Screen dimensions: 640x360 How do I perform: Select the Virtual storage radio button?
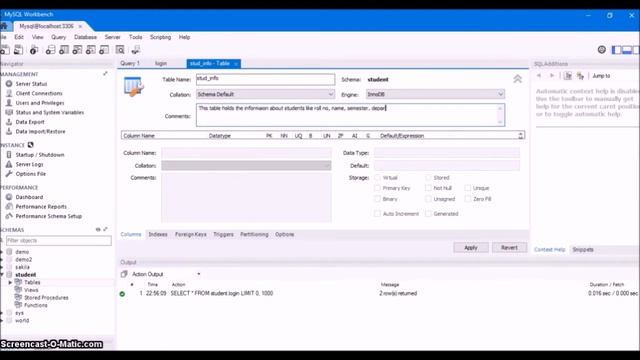point(377,178)
